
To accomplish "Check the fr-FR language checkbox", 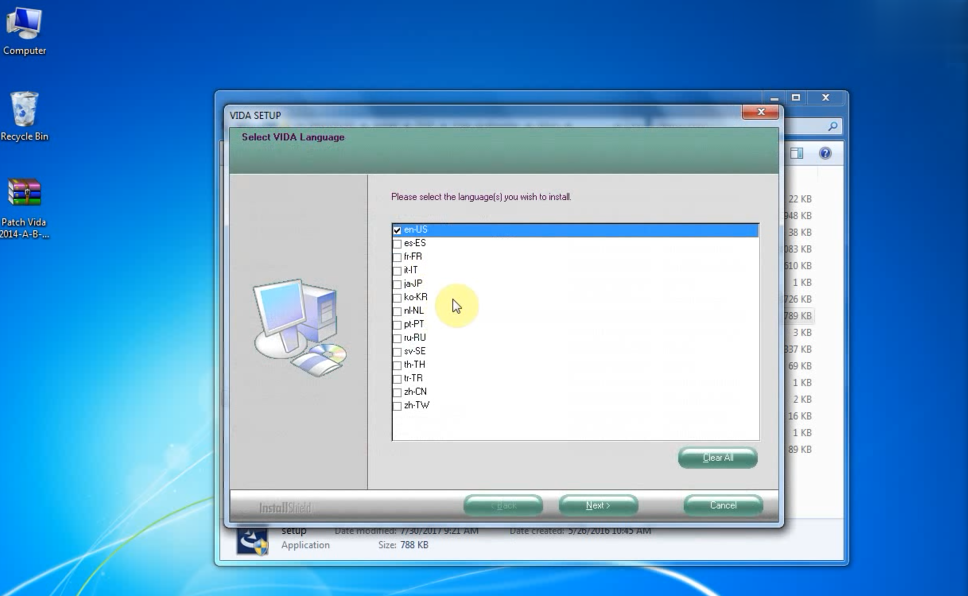I will [x=397, y=257].
